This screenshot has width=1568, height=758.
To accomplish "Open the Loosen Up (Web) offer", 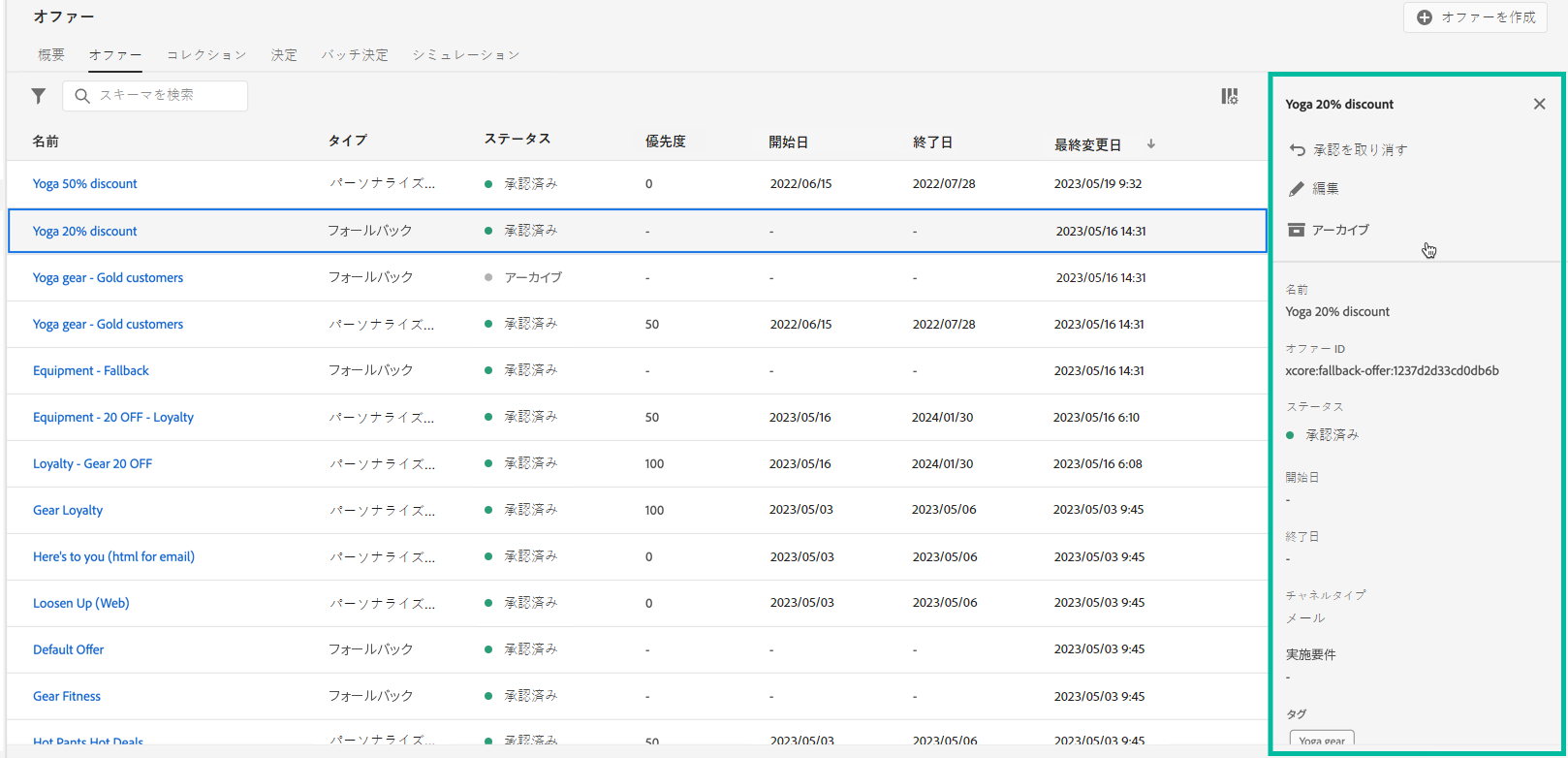I will click(81, 604).
